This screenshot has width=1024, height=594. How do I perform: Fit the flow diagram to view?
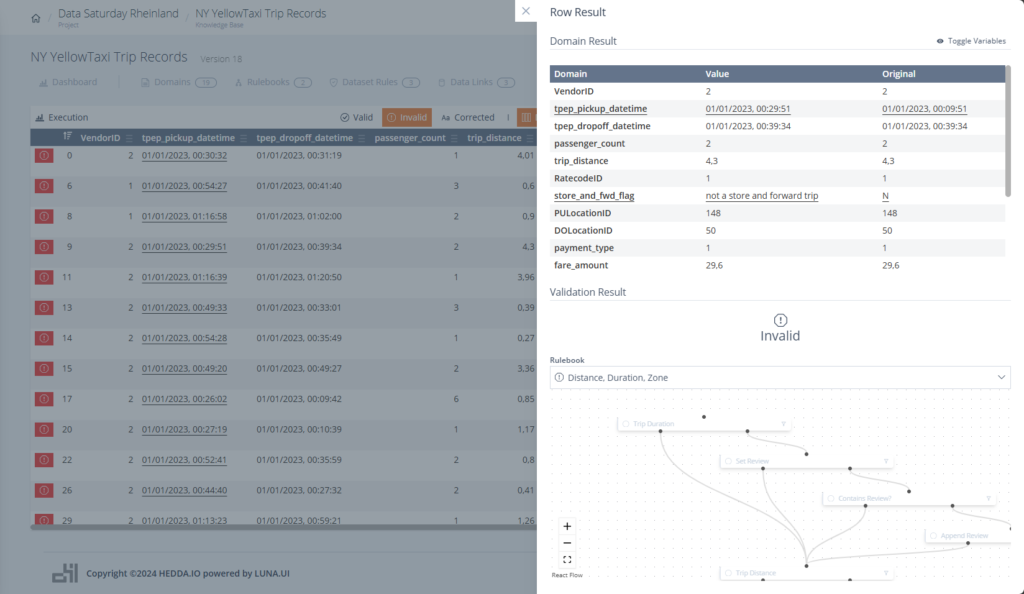pos(567,559)
